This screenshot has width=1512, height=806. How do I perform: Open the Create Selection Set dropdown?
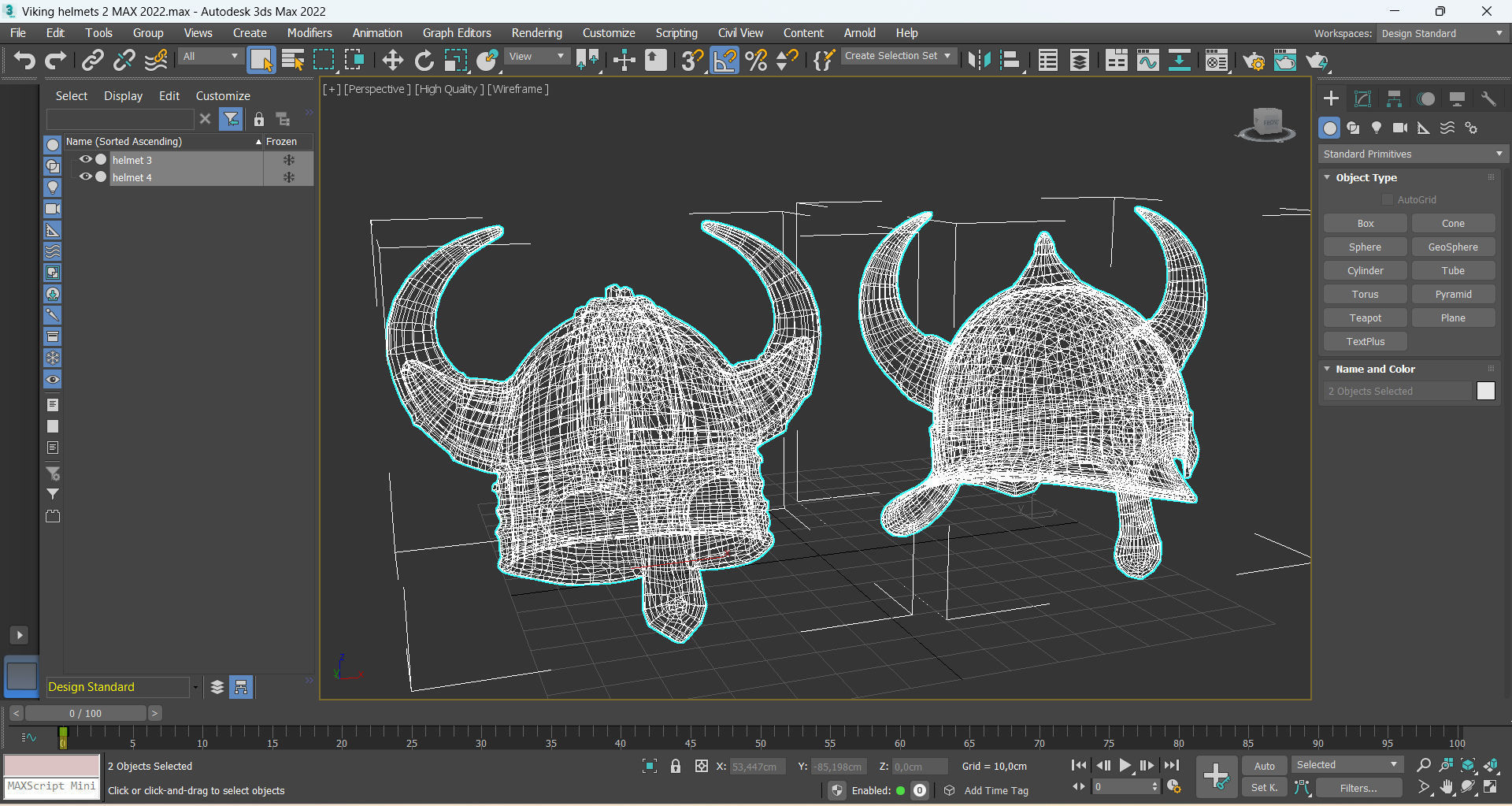(x=899, y=56)
